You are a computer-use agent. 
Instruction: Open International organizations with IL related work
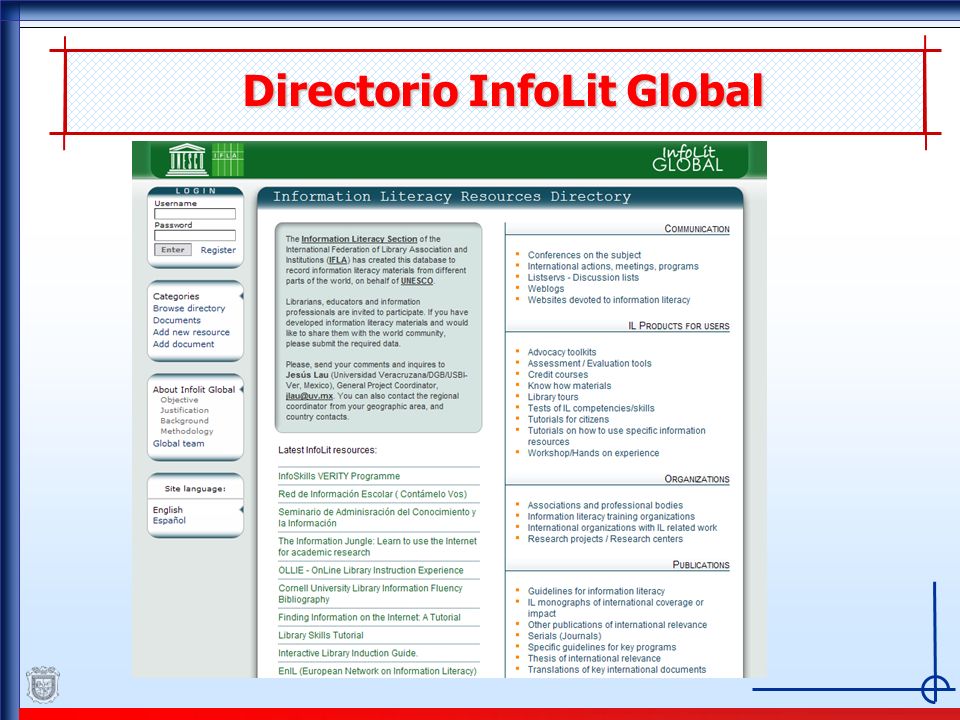[622, 528]
